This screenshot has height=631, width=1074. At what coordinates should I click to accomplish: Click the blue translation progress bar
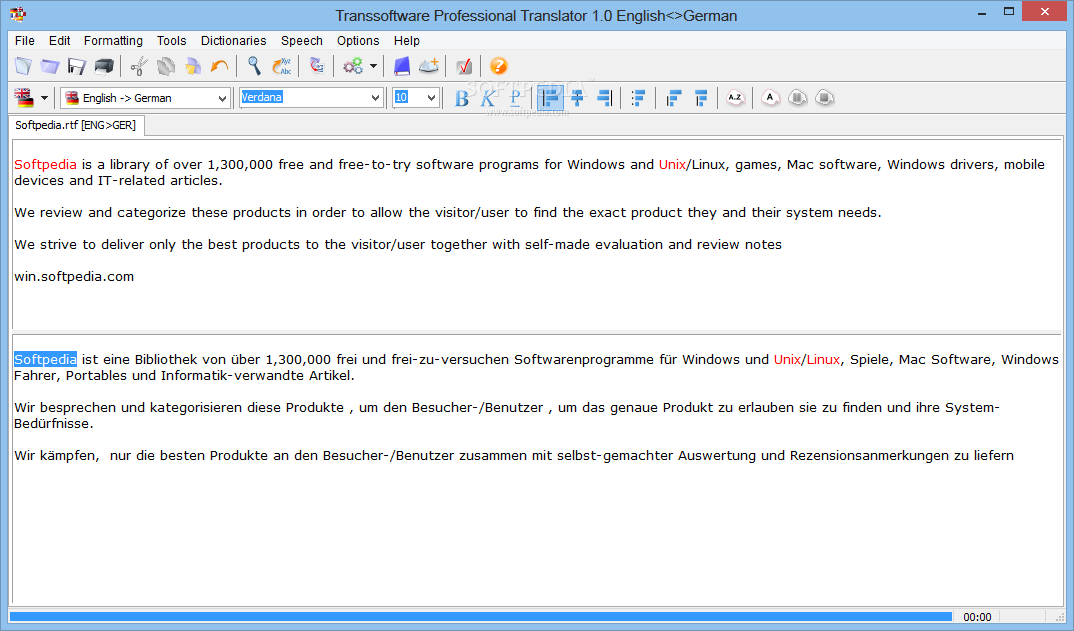[x=481, y=617]
